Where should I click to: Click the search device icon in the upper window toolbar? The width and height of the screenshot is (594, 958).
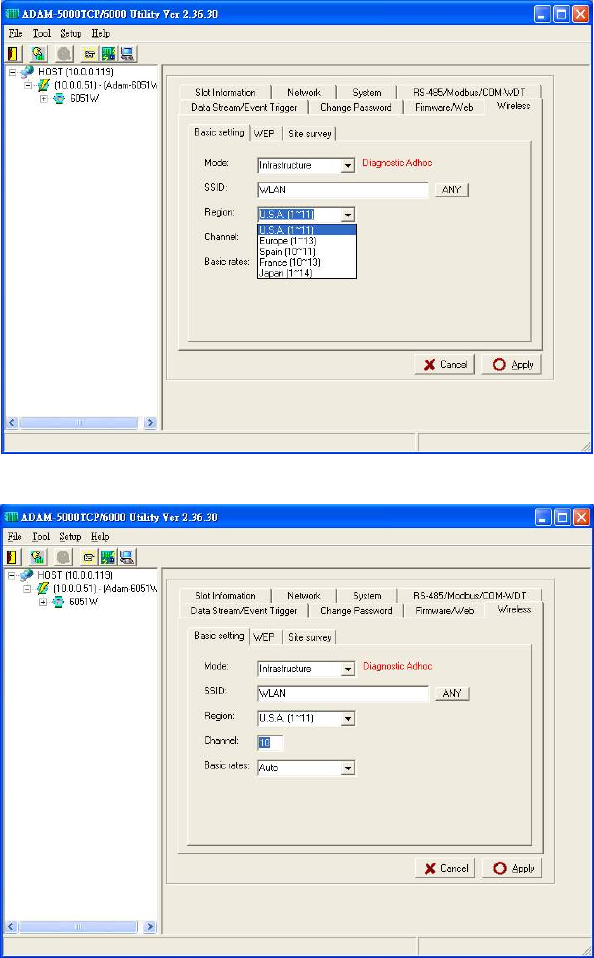click(38, 54)
